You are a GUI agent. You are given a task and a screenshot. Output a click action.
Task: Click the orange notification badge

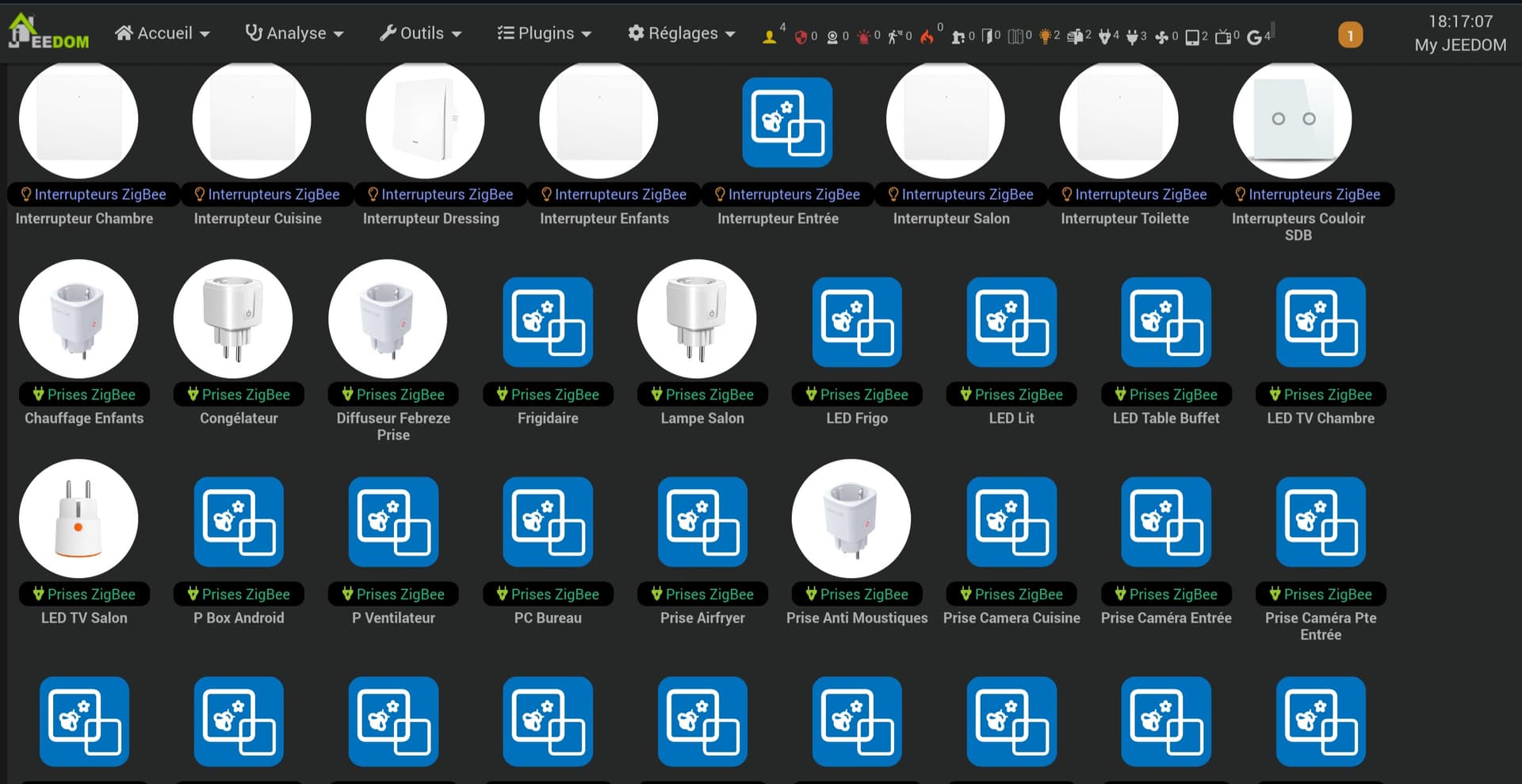pos(1350,36)
